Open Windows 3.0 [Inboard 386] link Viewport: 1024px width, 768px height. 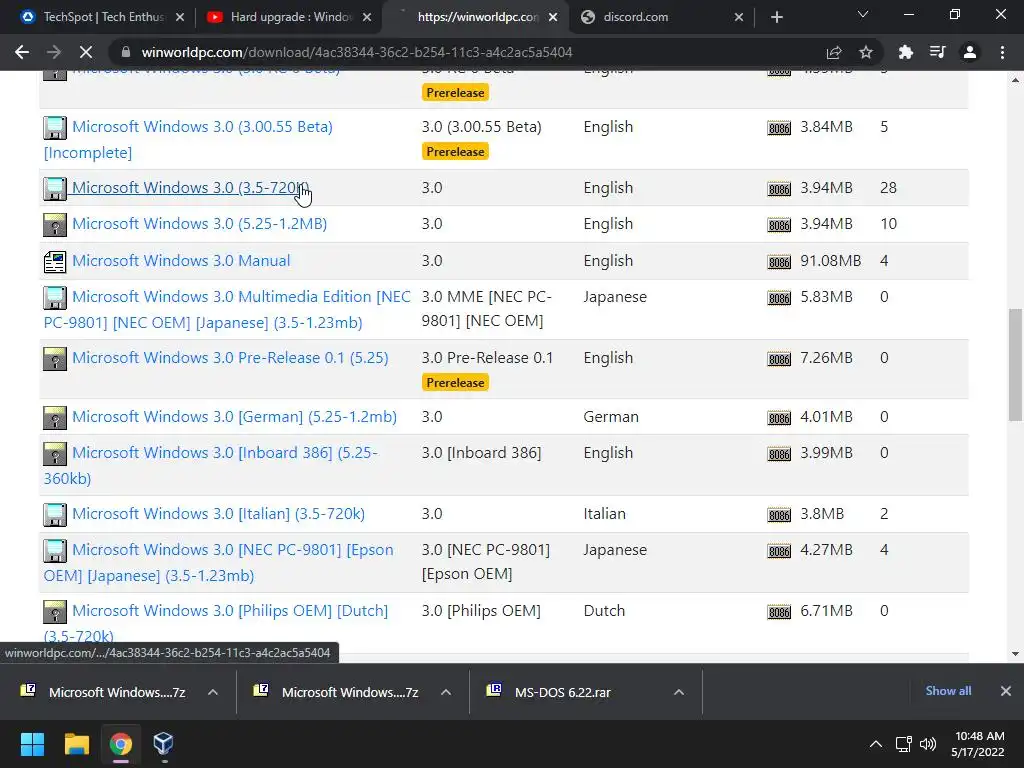pos(210,466)
